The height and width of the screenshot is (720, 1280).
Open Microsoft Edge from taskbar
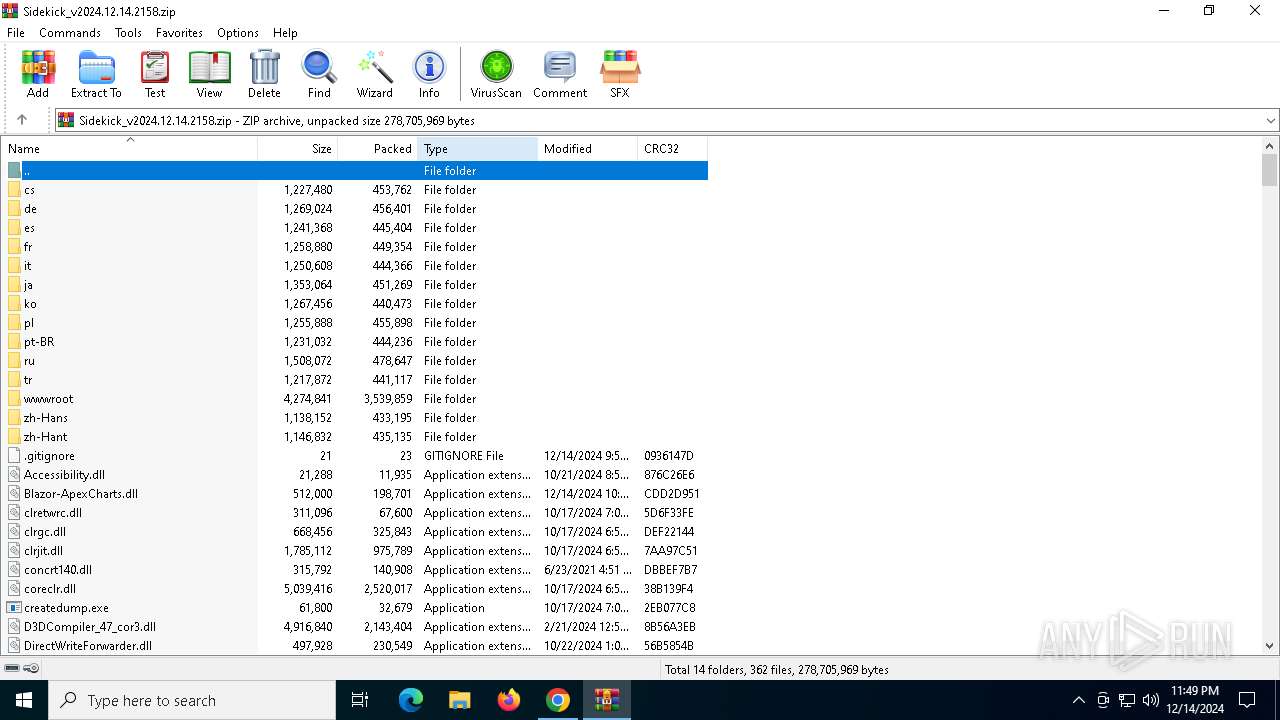[411, 700]
